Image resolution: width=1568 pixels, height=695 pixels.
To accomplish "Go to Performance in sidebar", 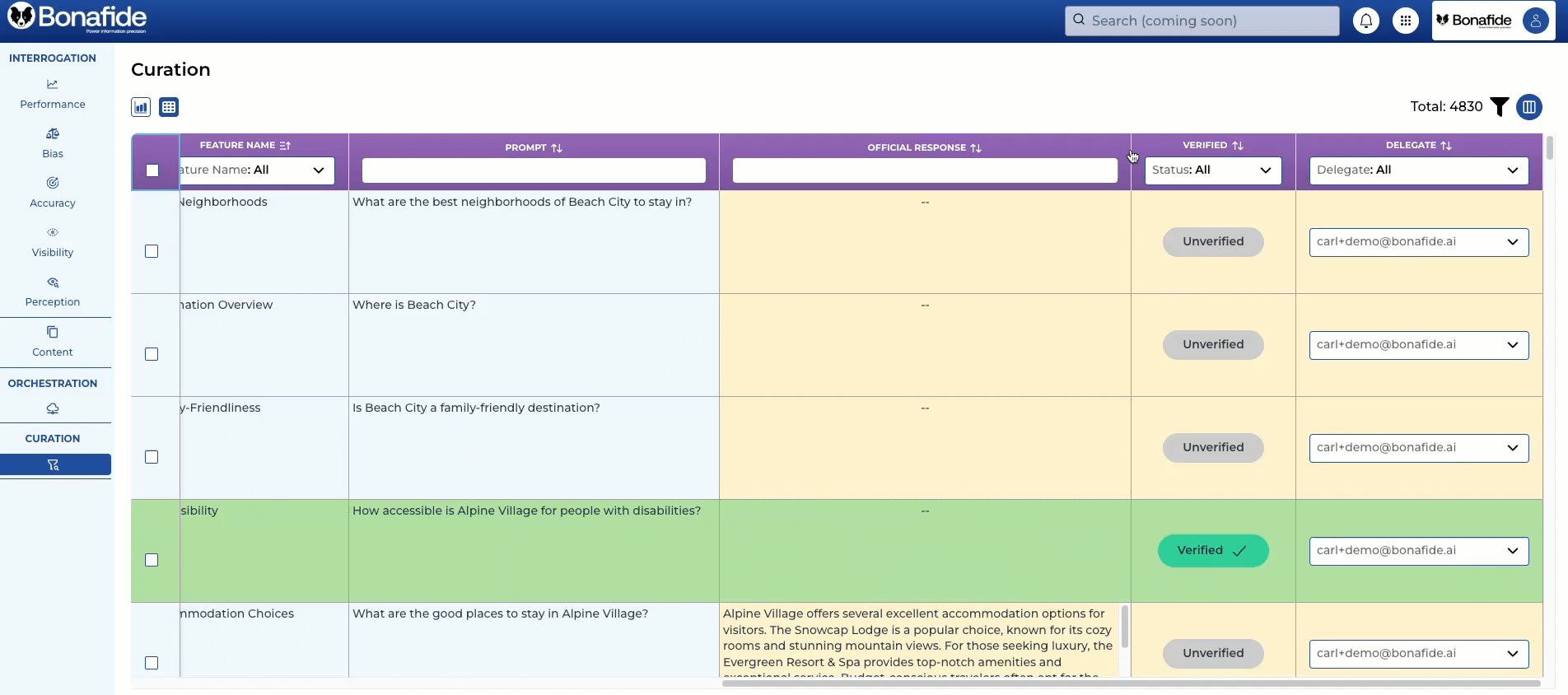I will pos(53,94).
